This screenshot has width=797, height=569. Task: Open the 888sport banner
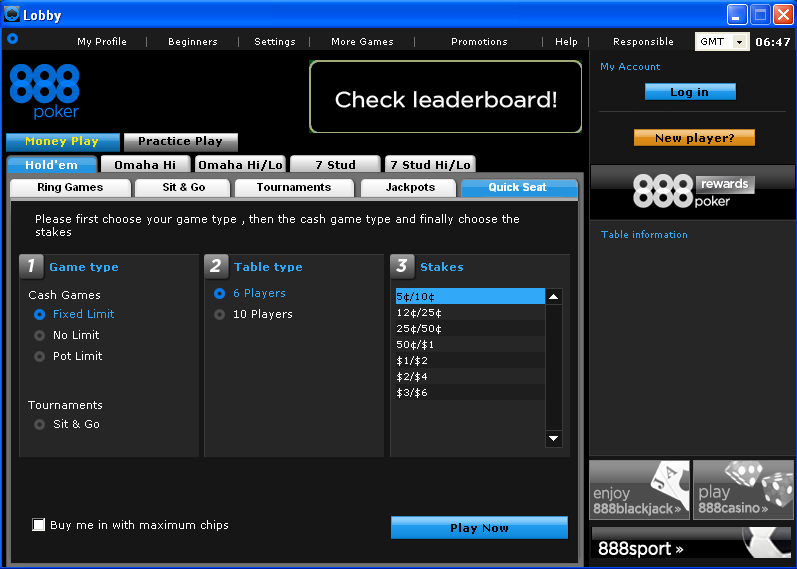pyautogui.click(x=692, y=543)
